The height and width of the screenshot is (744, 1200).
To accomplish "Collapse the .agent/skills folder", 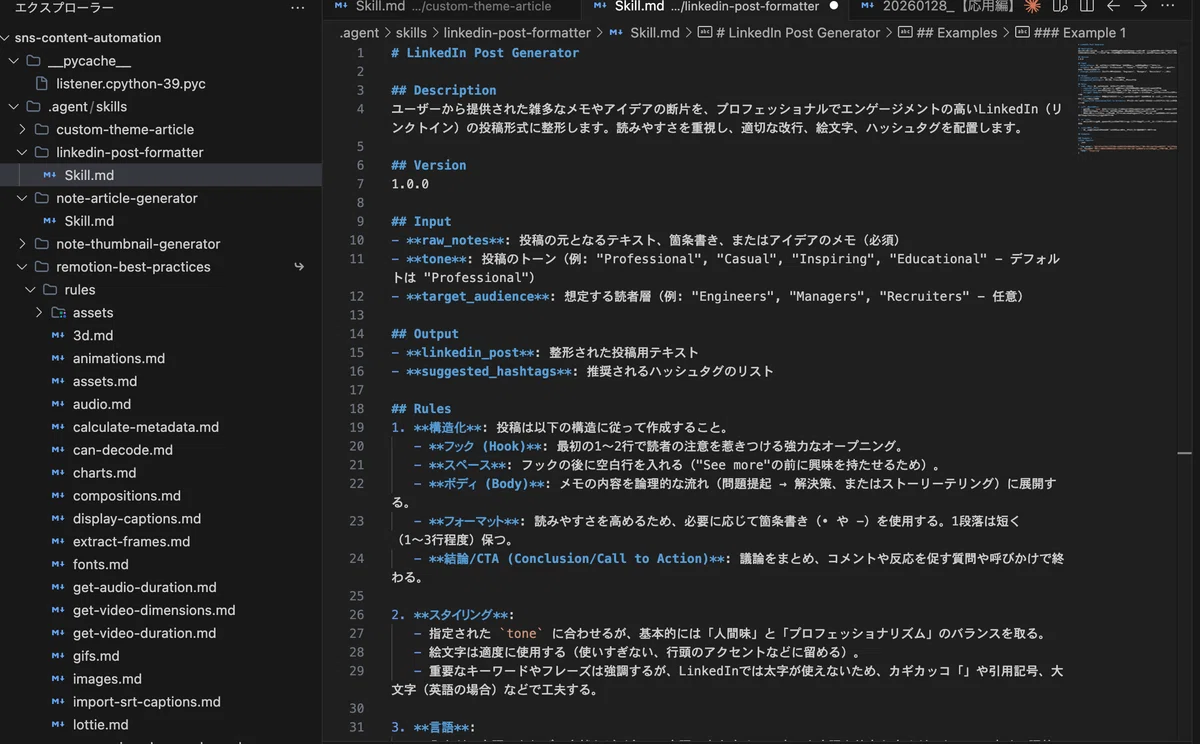I will pos(14,107).
